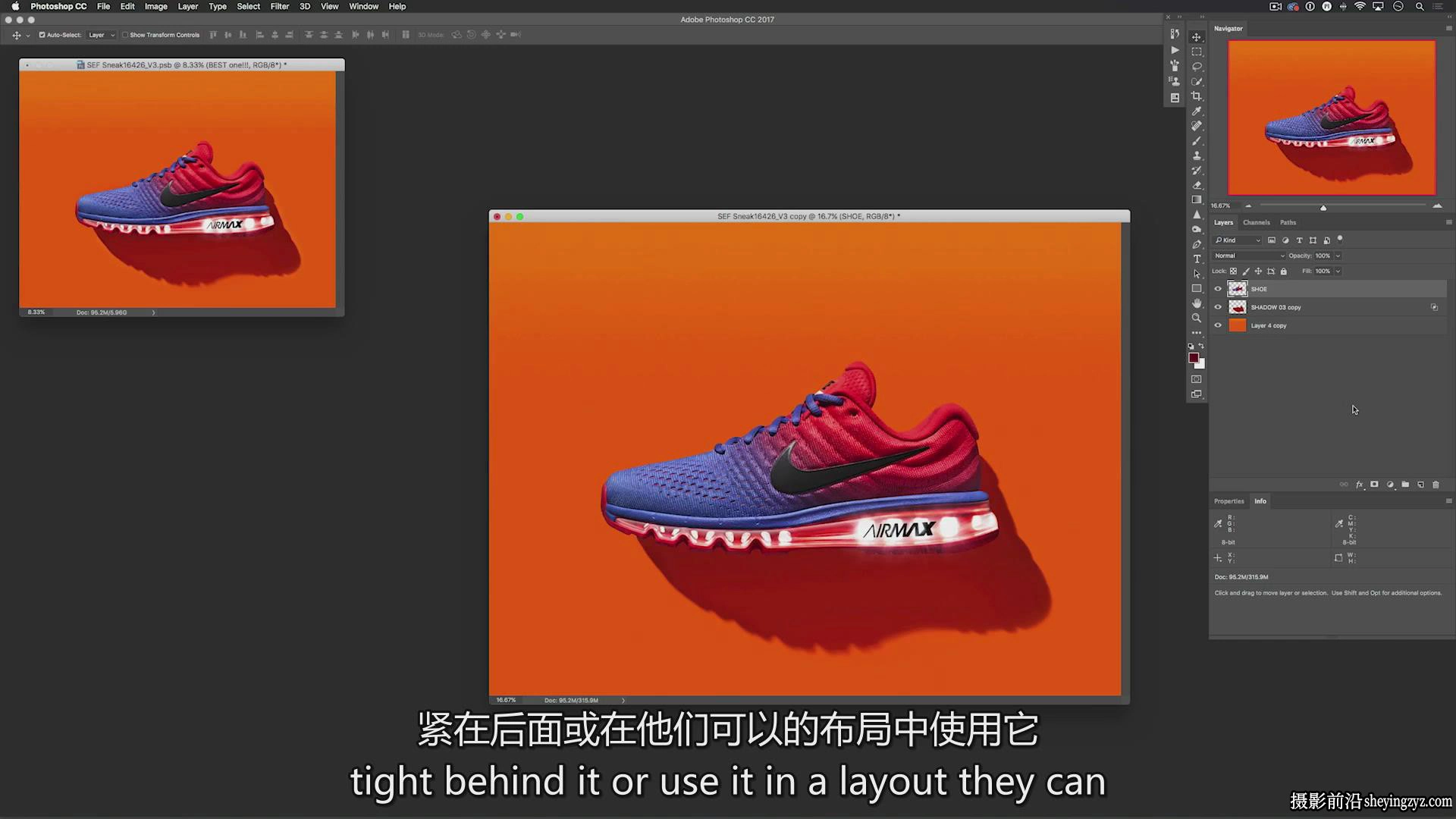Screen dimensions: 1456x819
Task: Toggle lock image pixels brush icon
Action: point(1246,271)
